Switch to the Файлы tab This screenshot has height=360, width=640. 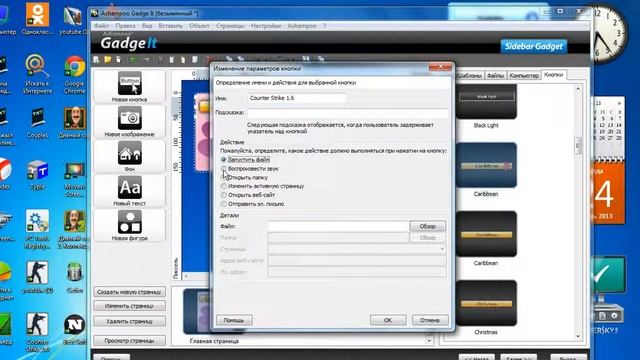(496, 76)
